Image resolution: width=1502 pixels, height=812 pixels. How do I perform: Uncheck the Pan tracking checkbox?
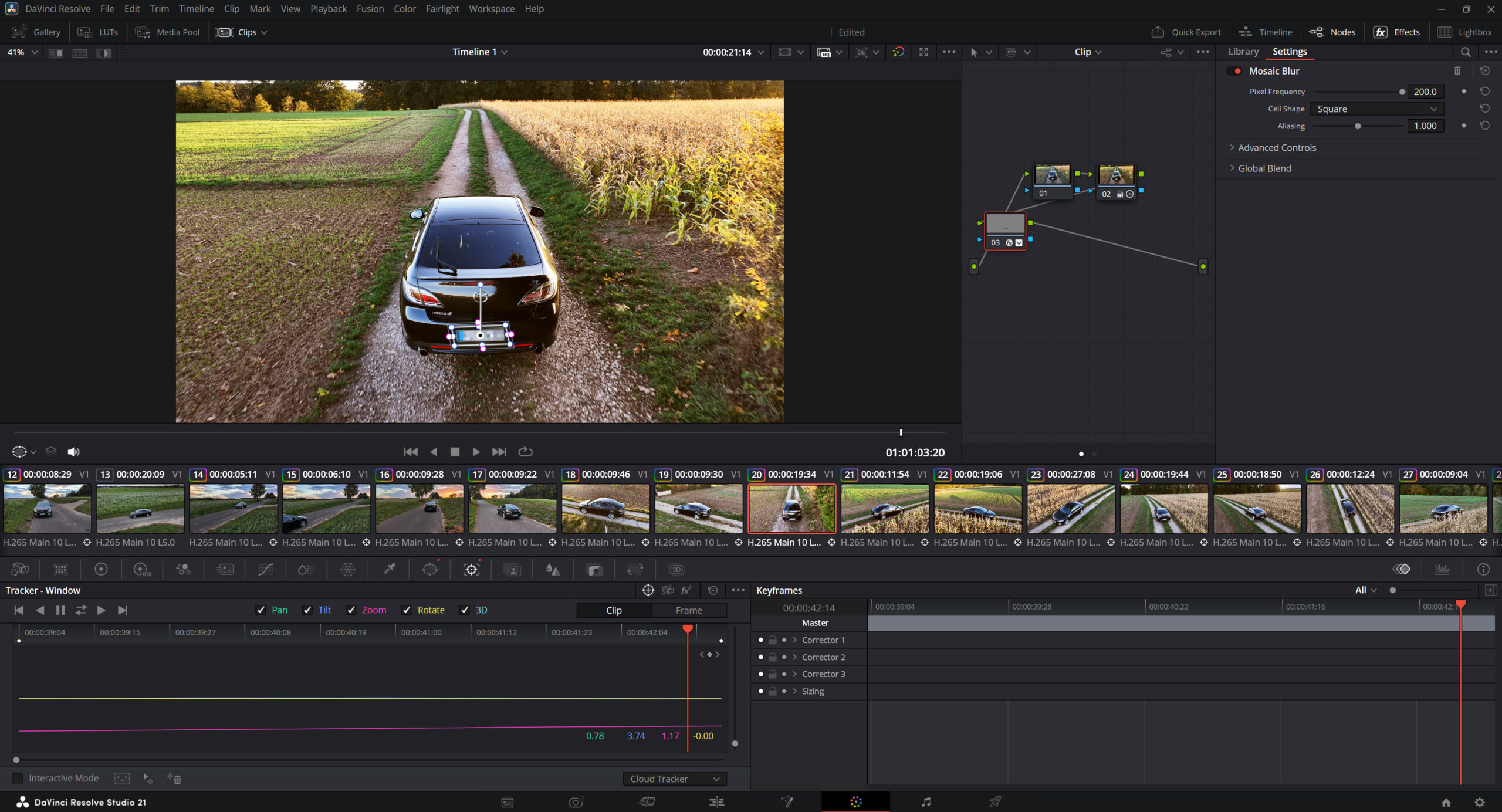pos(261,610)
